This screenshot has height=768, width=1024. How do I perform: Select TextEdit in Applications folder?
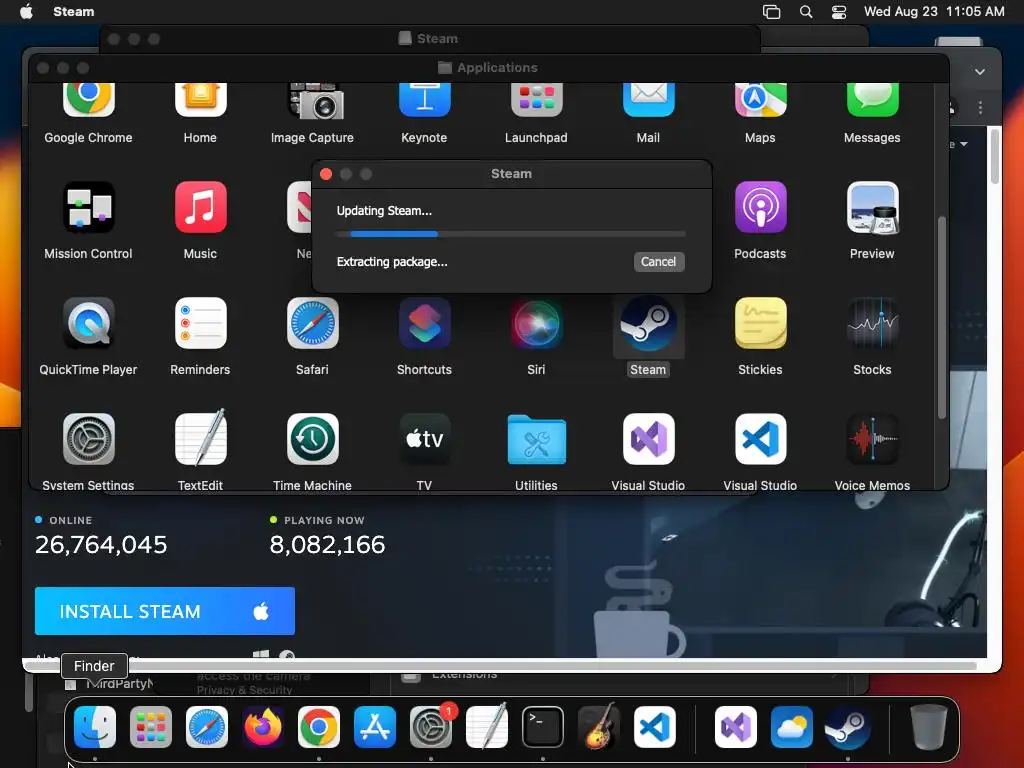tap(200, 438)
